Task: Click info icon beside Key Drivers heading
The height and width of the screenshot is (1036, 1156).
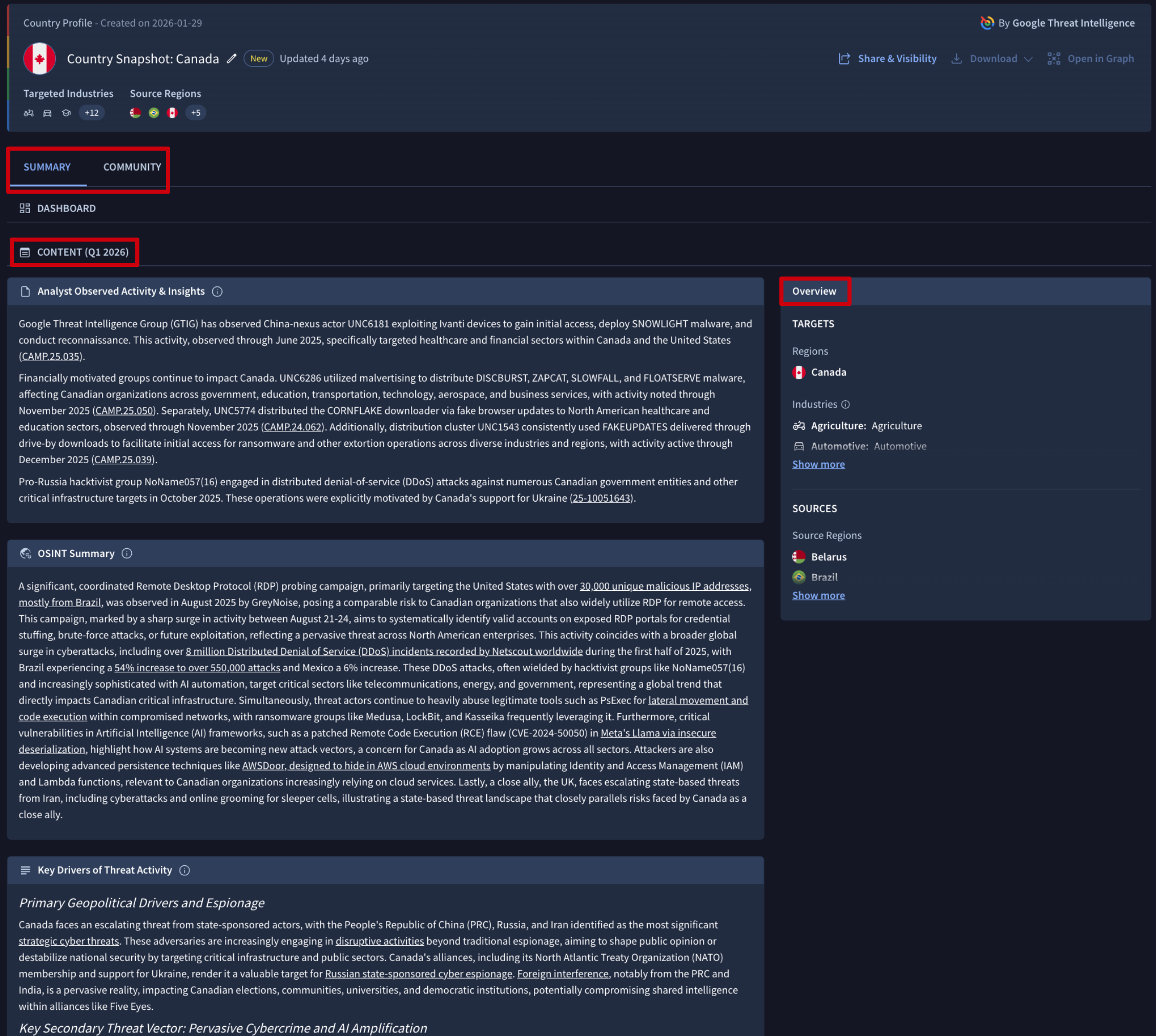Action: click(x=184, y=870)
